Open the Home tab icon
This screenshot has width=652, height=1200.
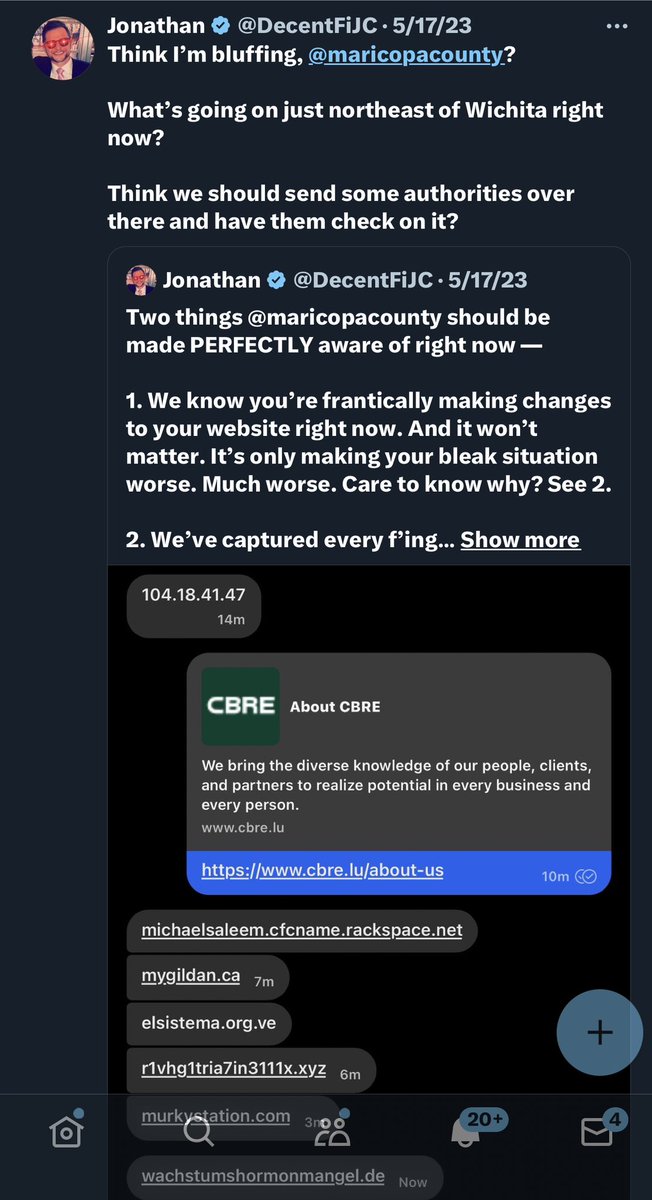66,1130
